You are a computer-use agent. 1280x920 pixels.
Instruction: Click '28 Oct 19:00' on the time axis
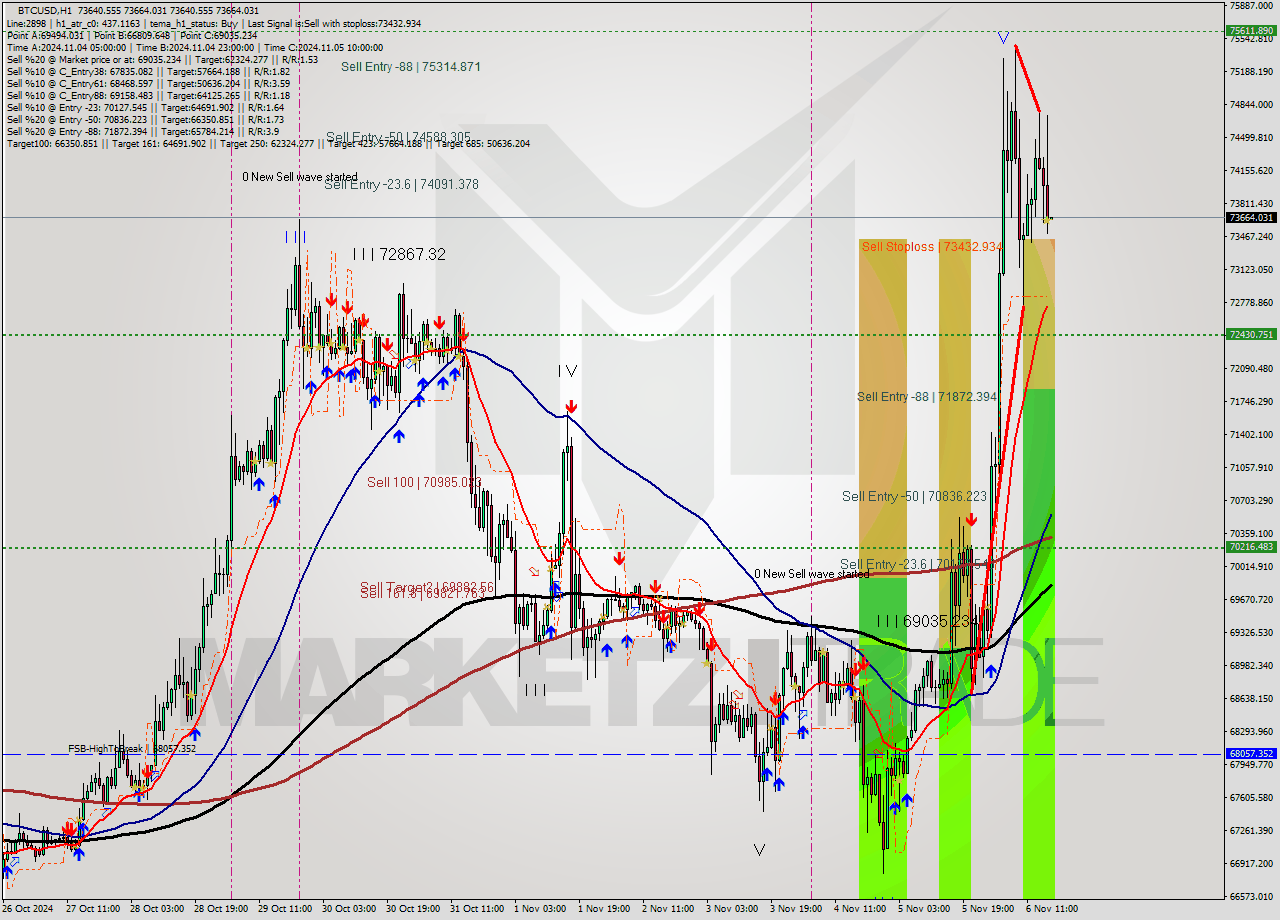point(221,909)
